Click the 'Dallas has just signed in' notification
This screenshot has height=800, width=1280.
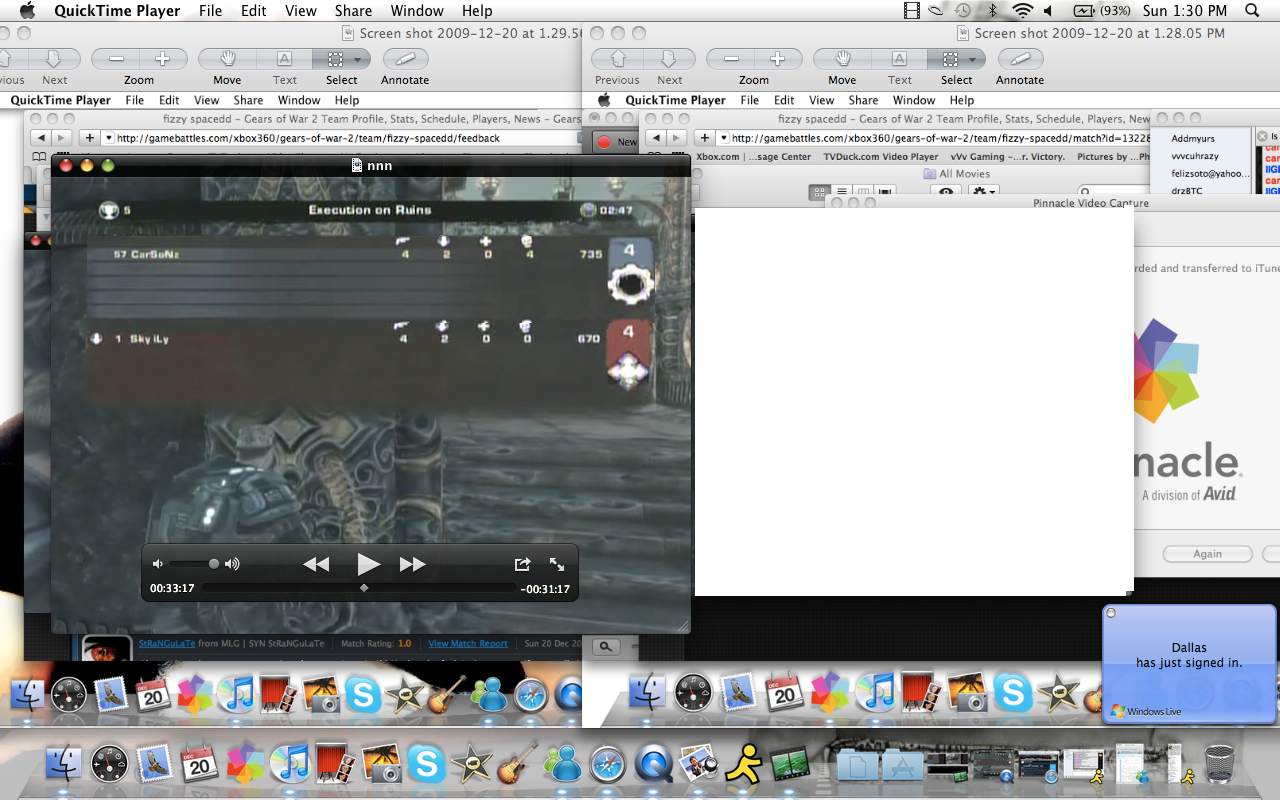(x=1189, y=655)
